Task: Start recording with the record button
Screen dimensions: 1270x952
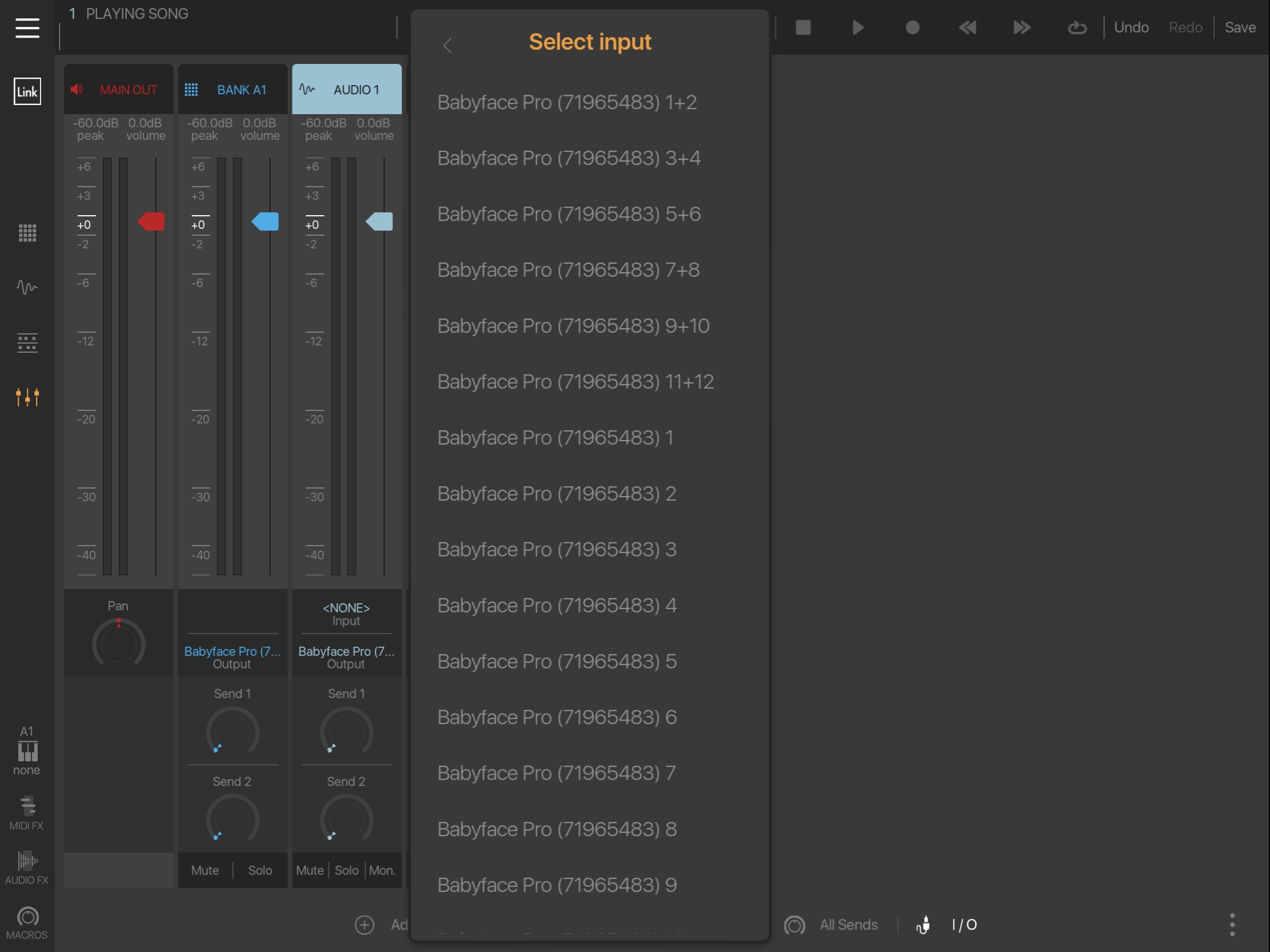Action: (x=913, y=27)
